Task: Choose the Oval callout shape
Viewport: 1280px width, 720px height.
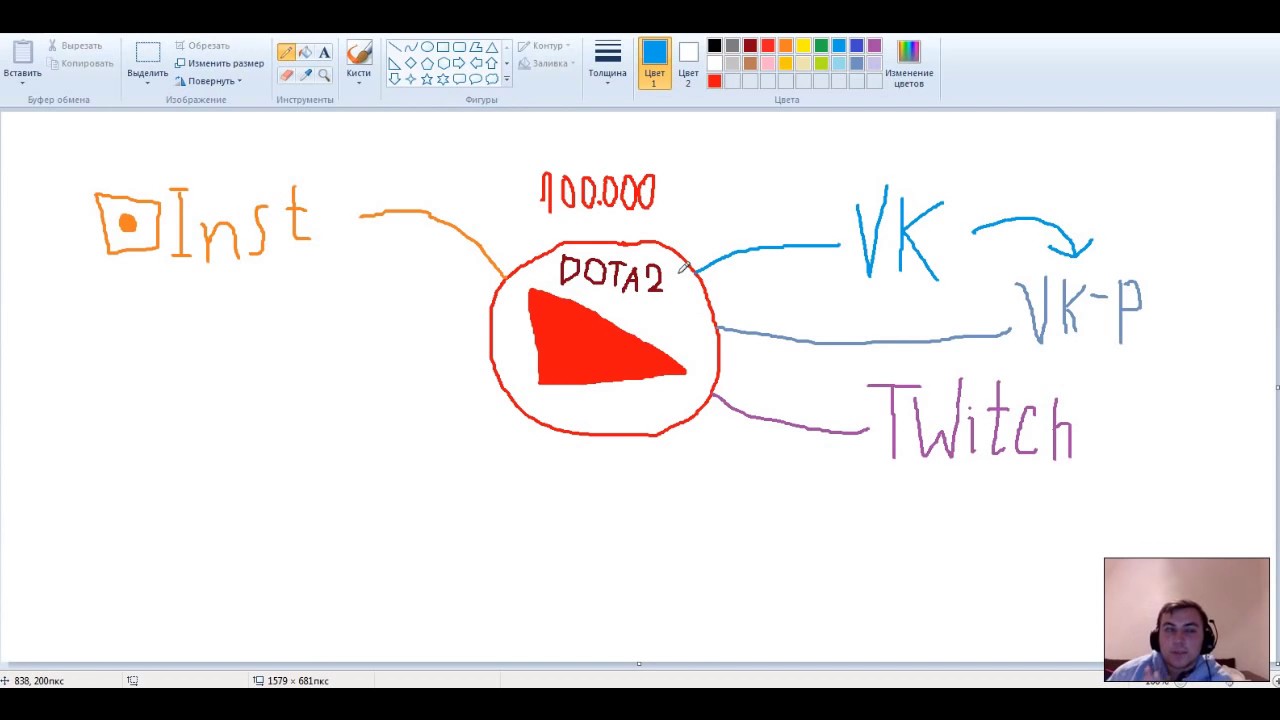Action: (476, 79)
